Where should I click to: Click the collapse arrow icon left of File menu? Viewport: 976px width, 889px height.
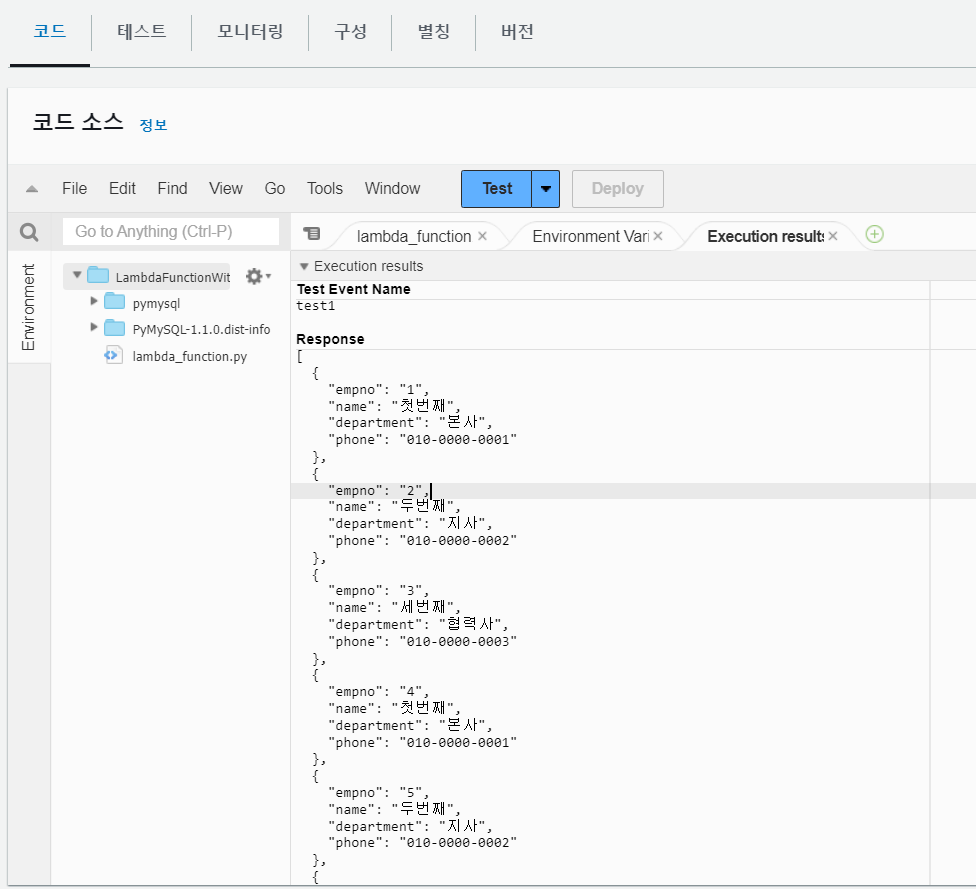coord(32,189)
